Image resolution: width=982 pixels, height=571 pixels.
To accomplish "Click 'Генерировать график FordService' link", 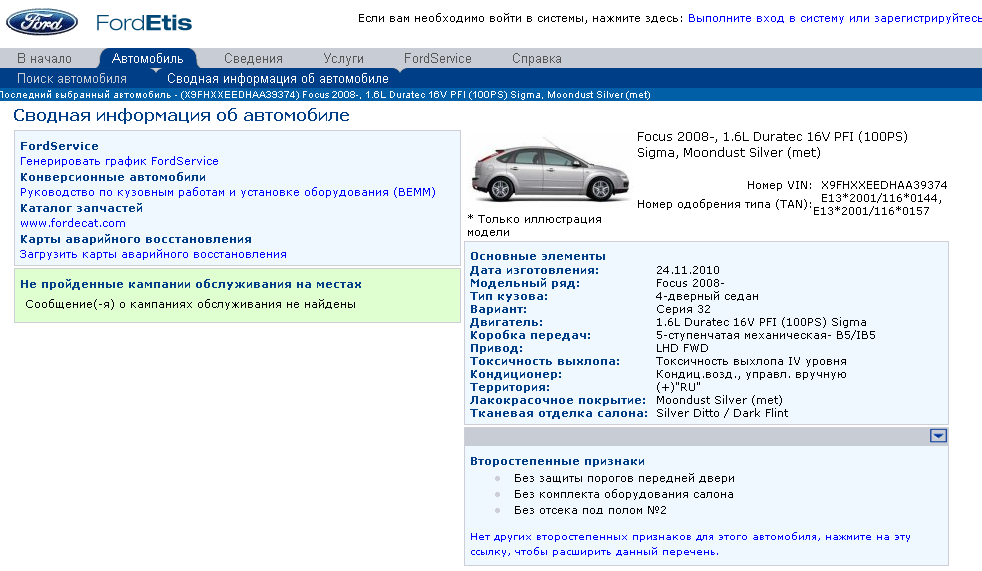I will point(119,161).
